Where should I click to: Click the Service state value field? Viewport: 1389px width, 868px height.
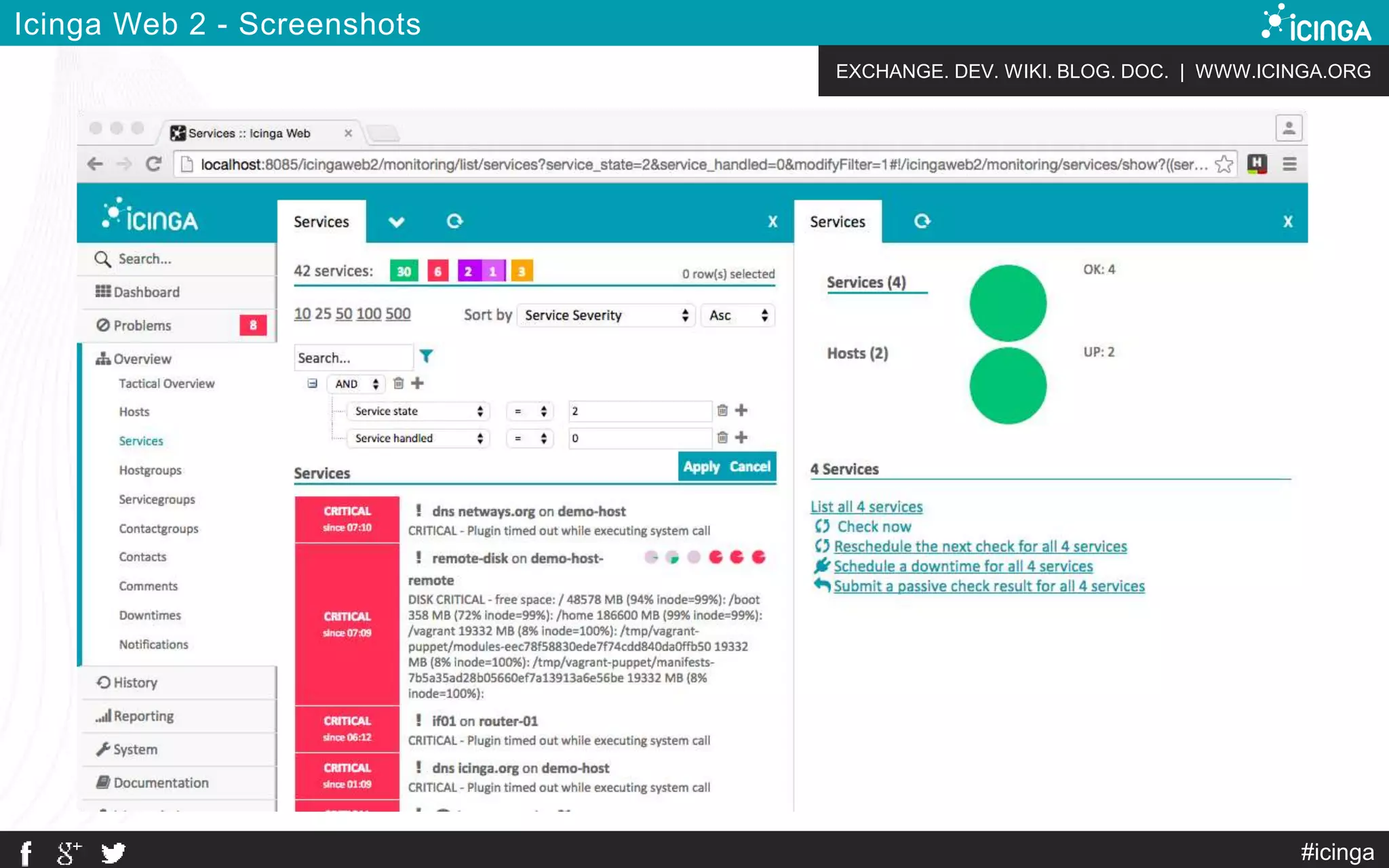coord(640,411)
